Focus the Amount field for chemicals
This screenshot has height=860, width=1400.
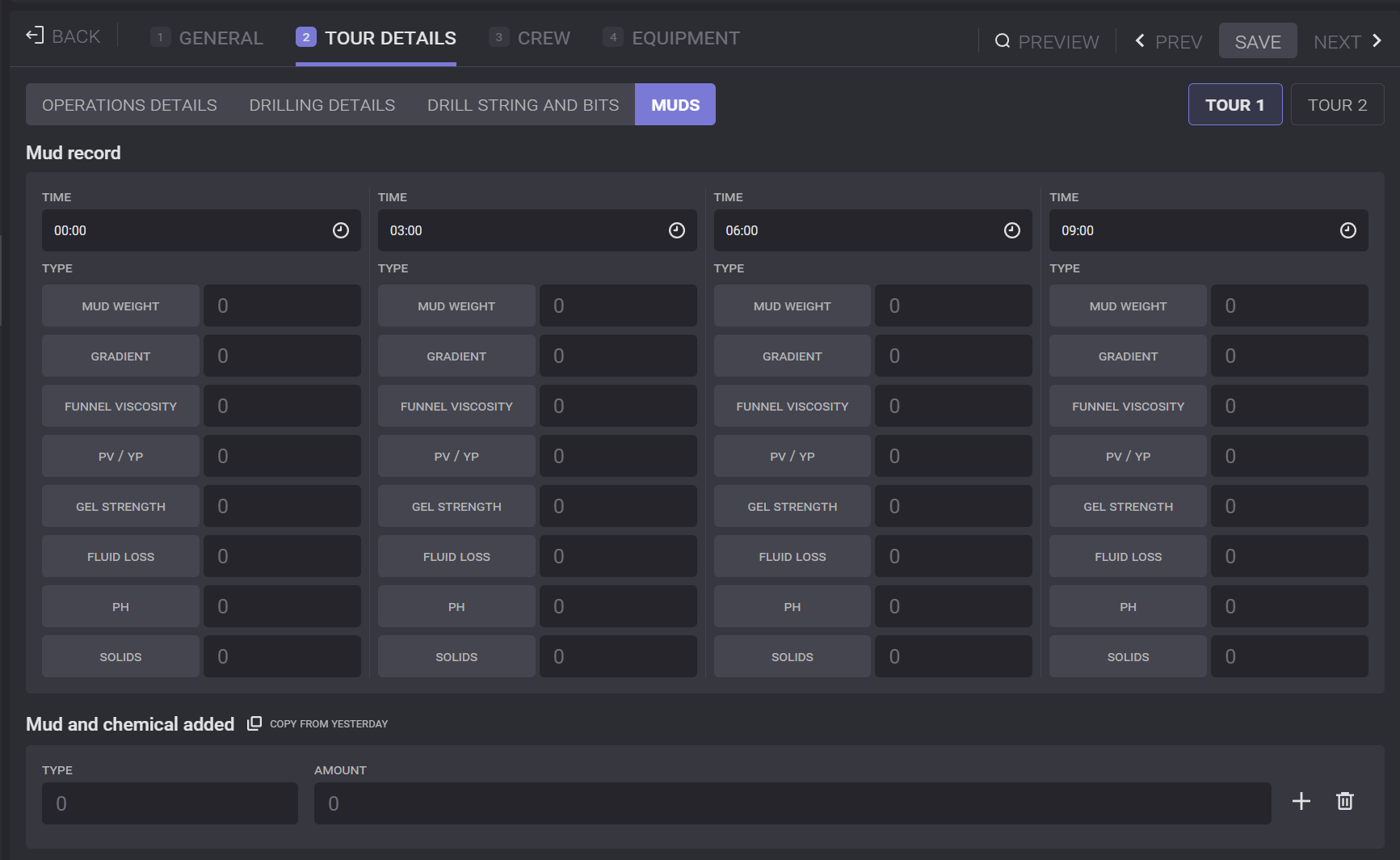pyautogui.click(x=792, y=803)
